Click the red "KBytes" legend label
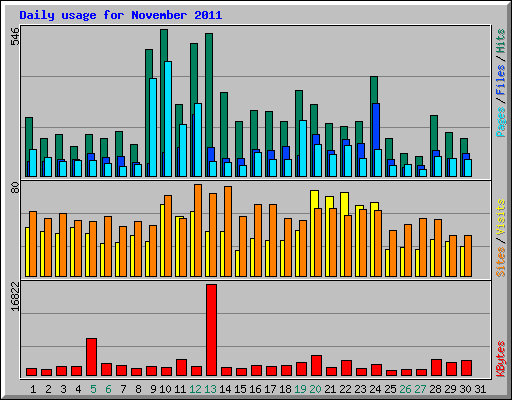 501,359
